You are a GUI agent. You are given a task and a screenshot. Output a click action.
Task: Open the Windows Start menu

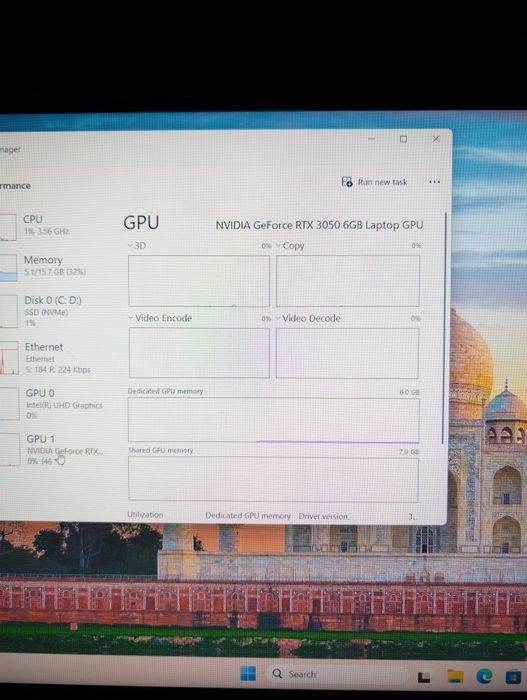(x=248, y=673)
